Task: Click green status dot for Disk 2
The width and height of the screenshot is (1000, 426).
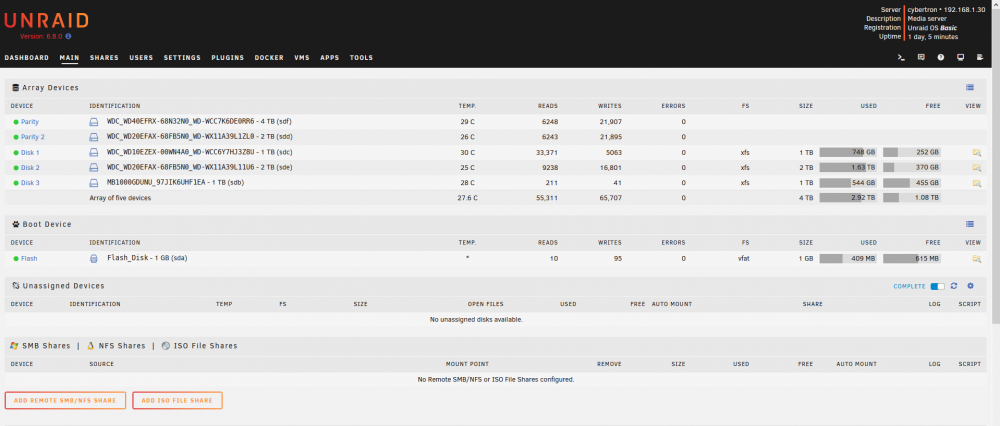Action: (16, 168)
